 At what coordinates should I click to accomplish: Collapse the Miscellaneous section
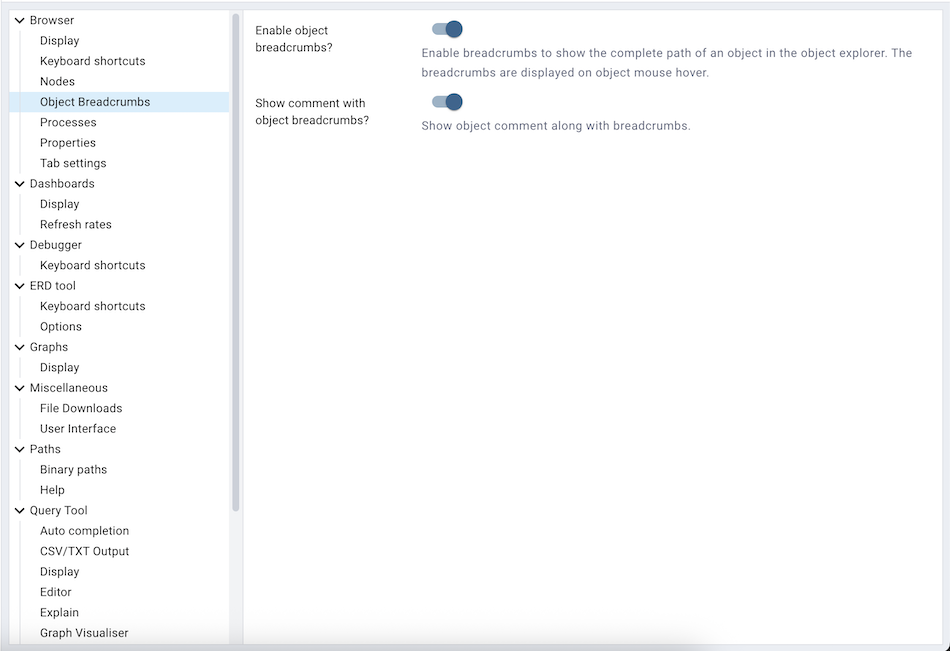pos(18,387)
